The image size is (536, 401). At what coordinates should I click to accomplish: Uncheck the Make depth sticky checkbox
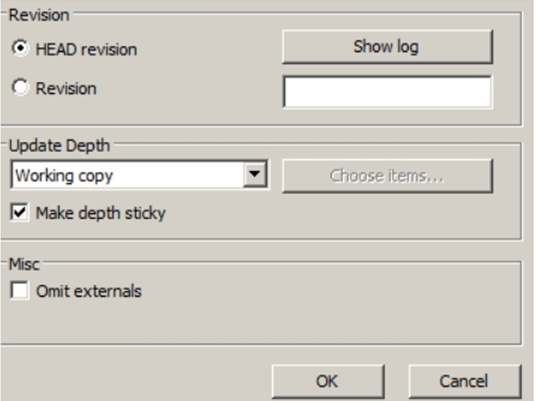point(19,213)
